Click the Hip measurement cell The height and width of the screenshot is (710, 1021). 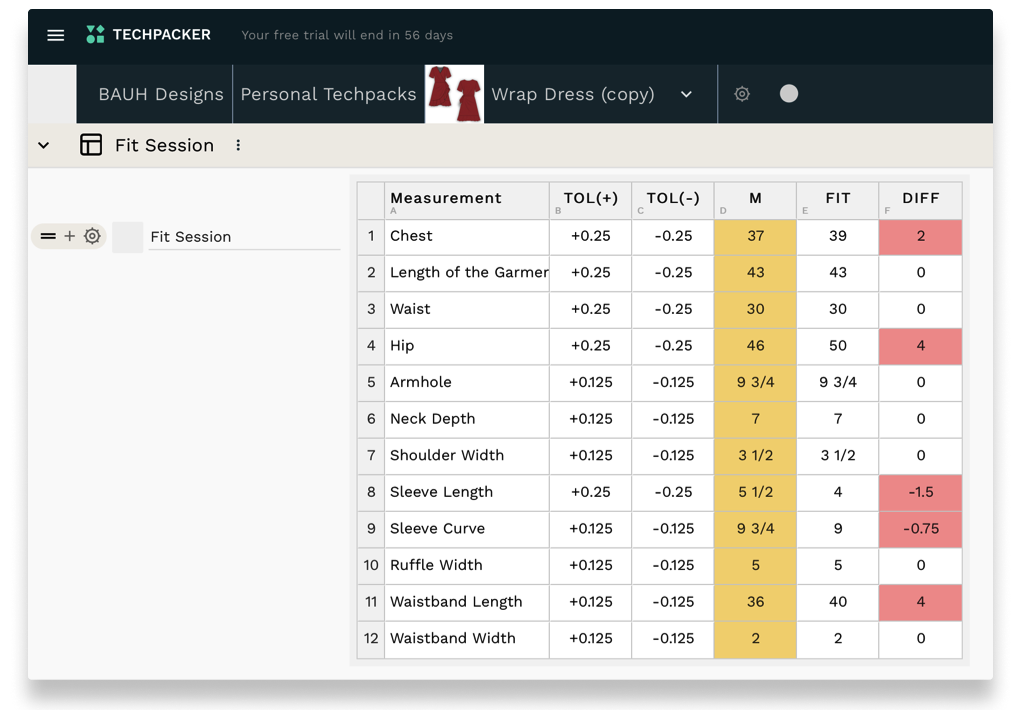pyautogui.click(x=467, y=346)
